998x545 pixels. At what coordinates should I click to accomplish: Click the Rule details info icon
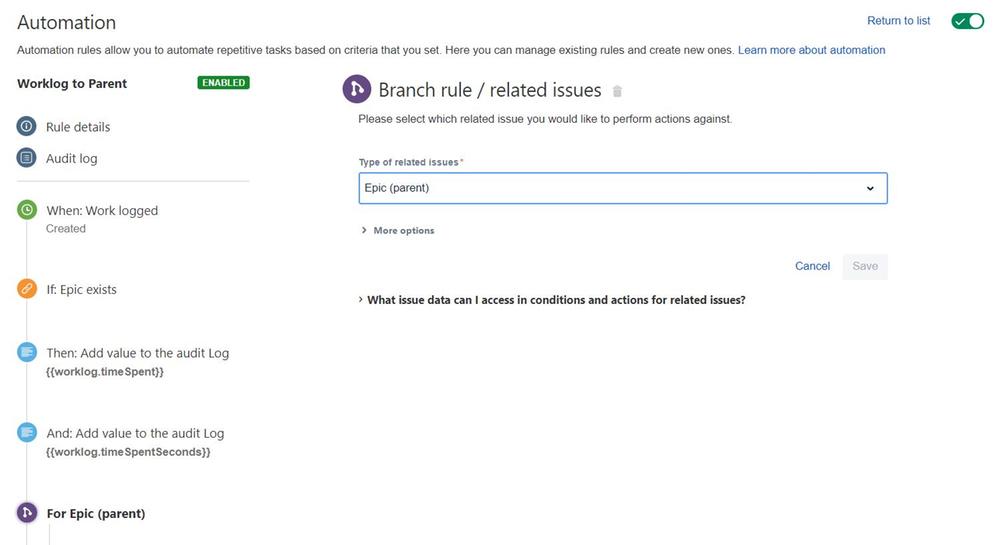[26, 126]
